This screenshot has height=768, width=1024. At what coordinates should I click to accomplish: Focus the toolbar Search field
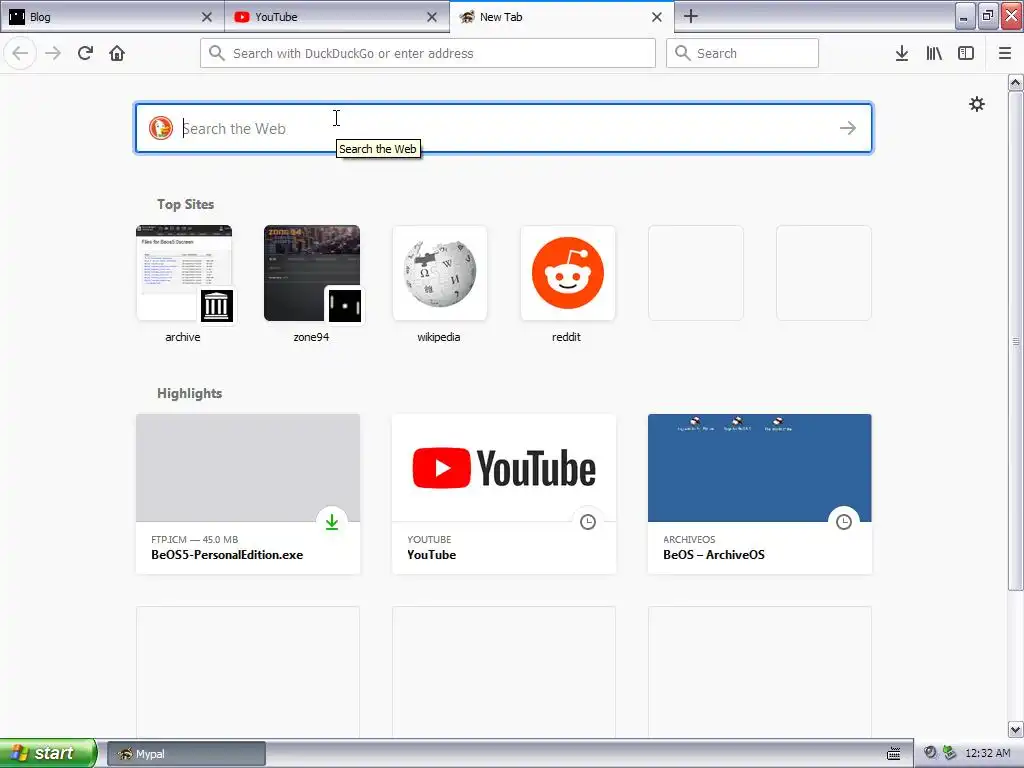742,53
